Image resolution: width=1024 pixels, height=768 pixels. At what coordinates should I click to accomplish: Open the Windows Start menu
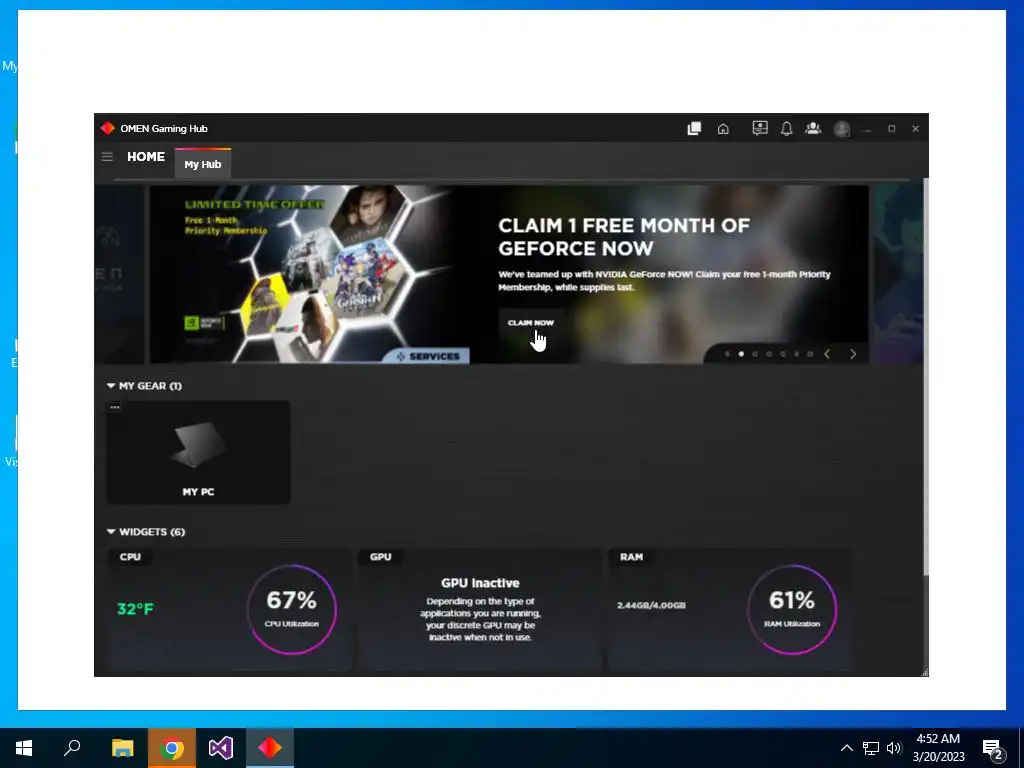pyautogui.click(x=24, y=748)
